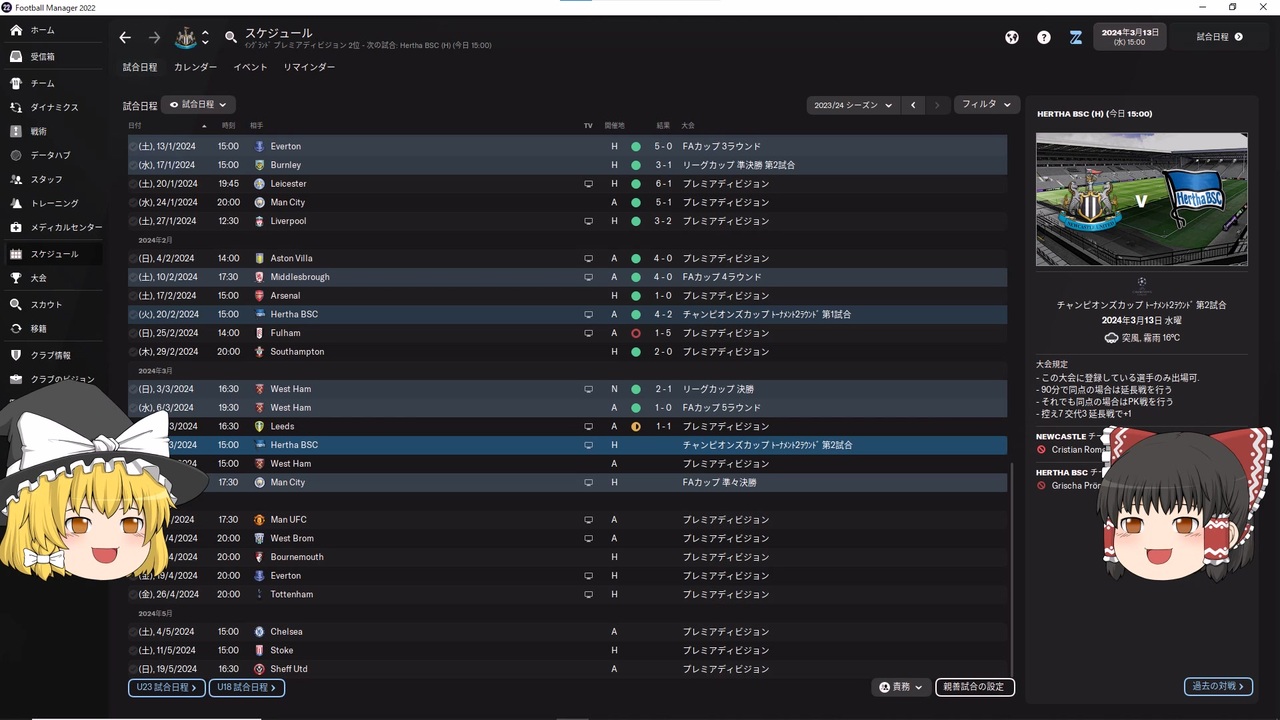The height and width of the screenshot is (720, 1280).
Task: Go to the previous season with the left chevron
Action: (913, 105)
